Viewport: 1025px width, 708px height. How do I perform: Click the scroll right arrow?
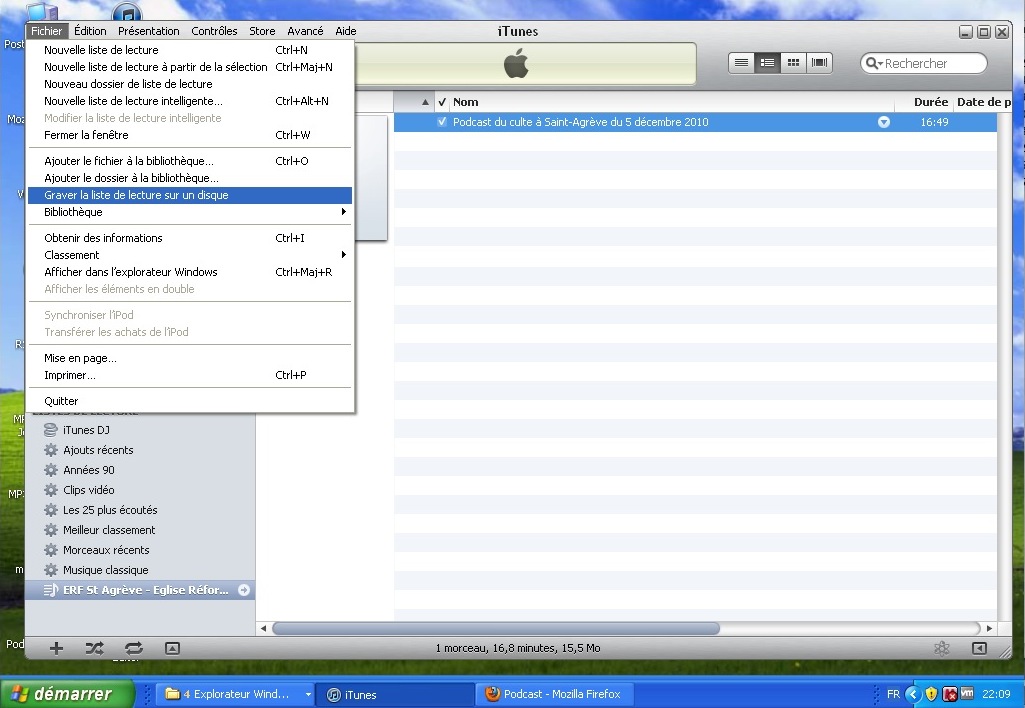[x=989, y=628]
